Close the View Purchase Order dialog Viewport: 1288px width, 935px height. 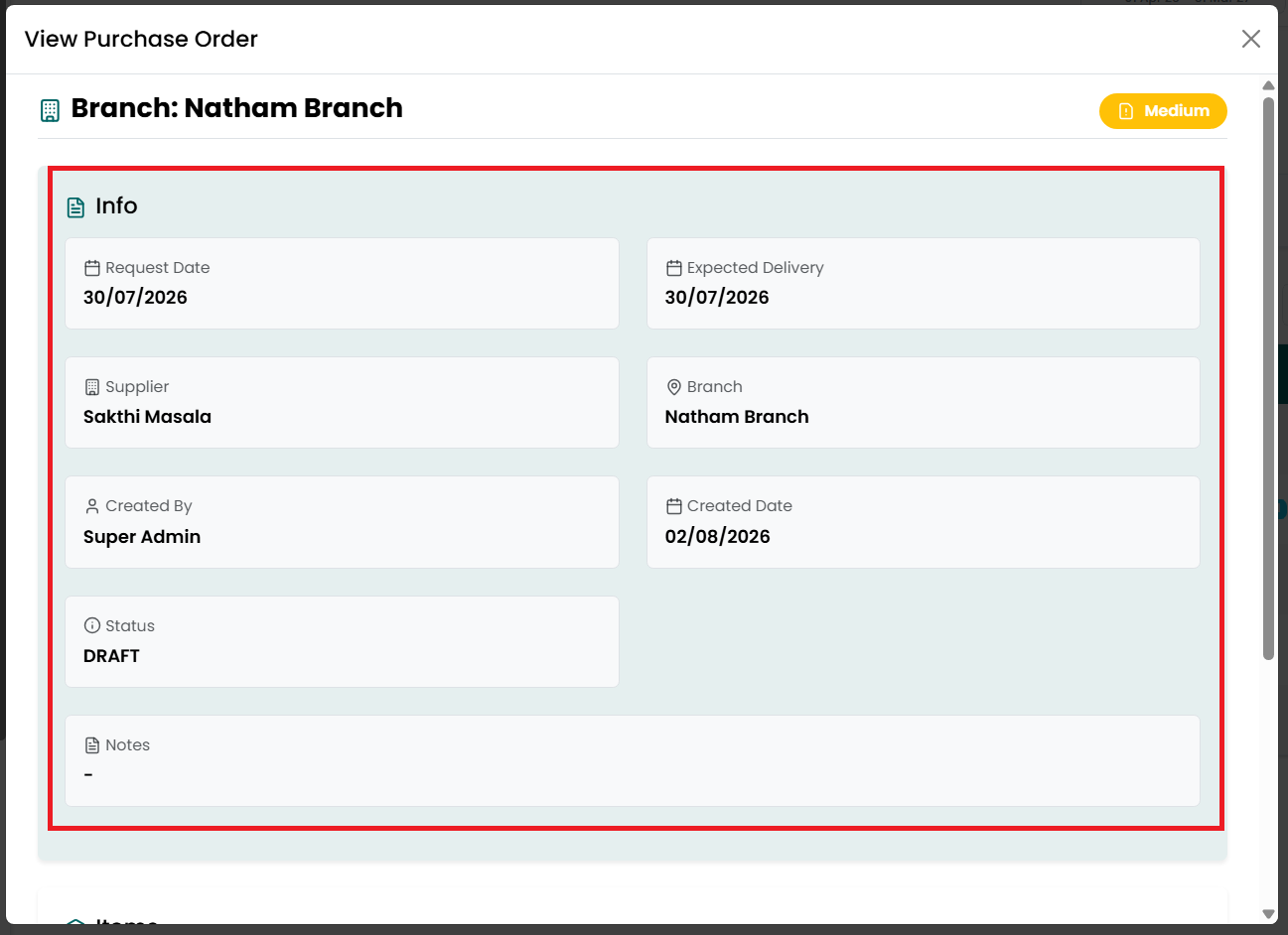coord(1250,39)
